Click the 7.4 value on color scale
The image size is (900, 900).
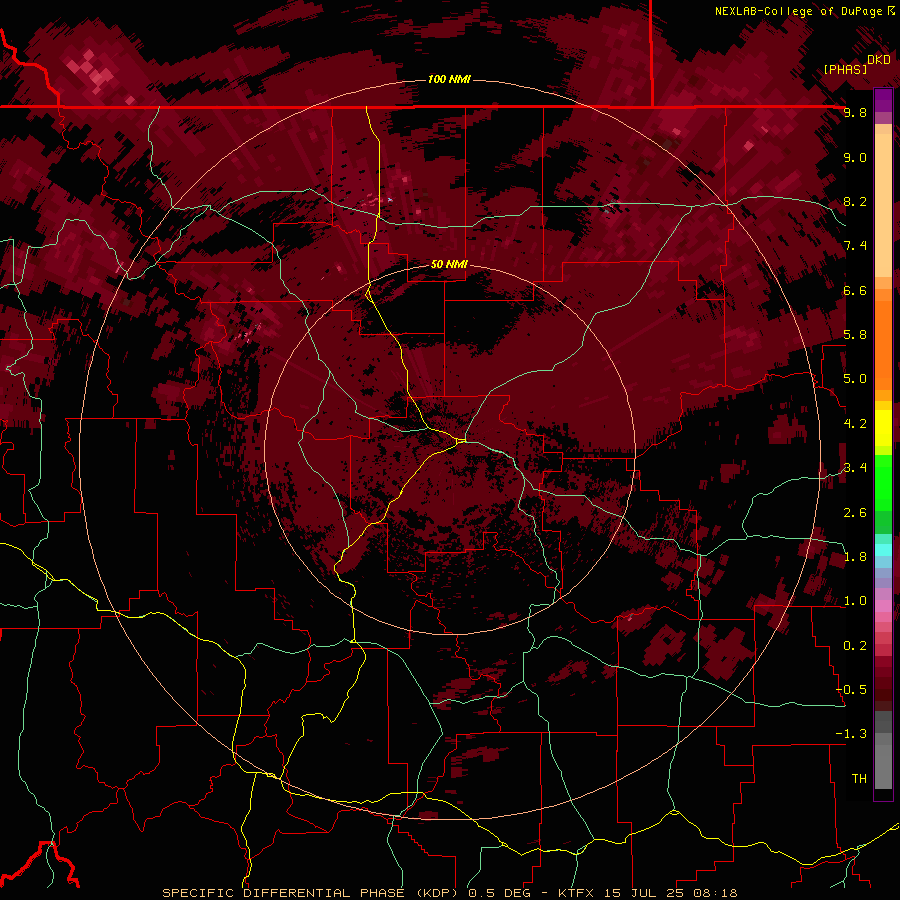[x=855, y=246]
